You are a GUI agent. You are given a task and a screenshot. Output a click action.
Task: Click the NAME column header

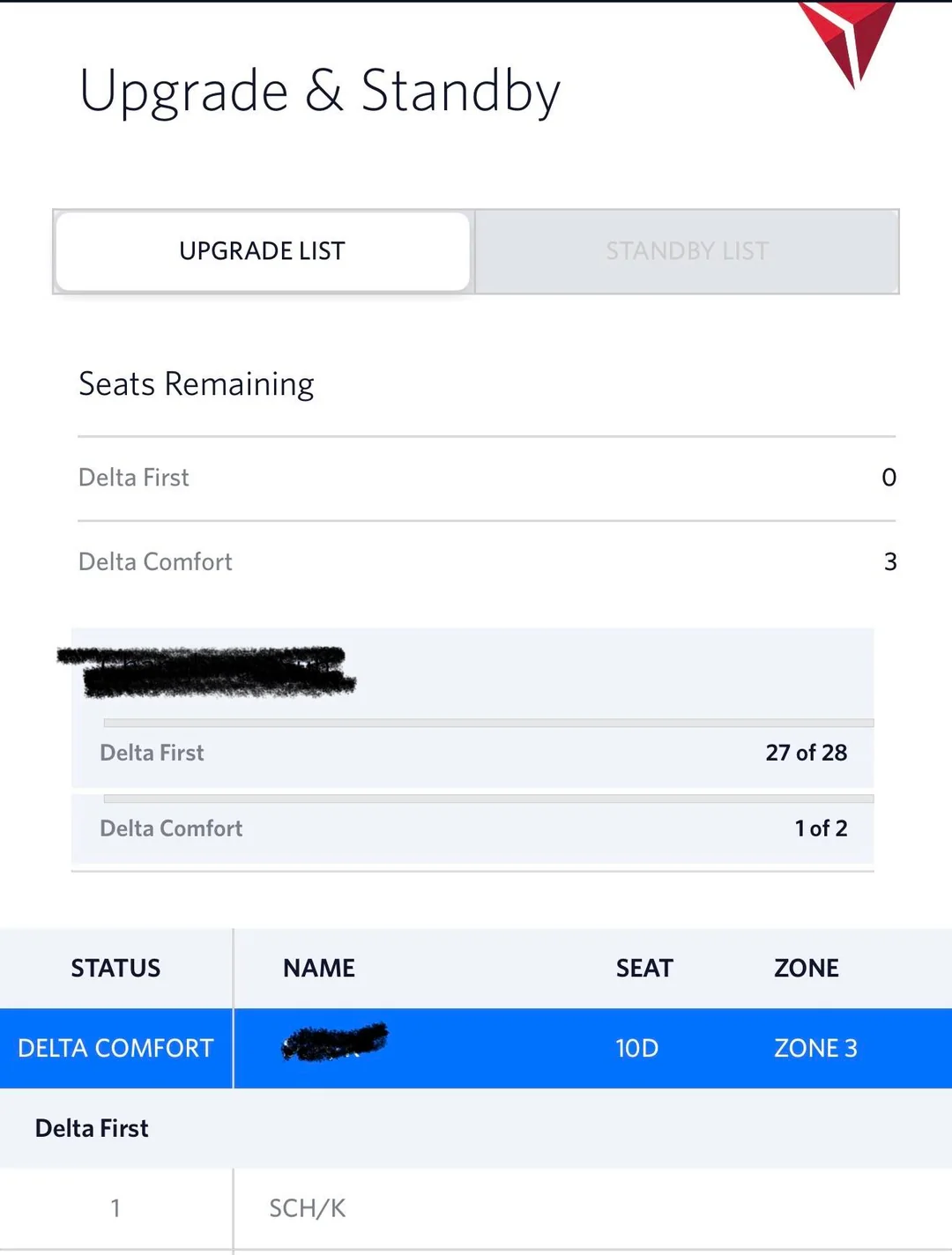click(319, 968)
